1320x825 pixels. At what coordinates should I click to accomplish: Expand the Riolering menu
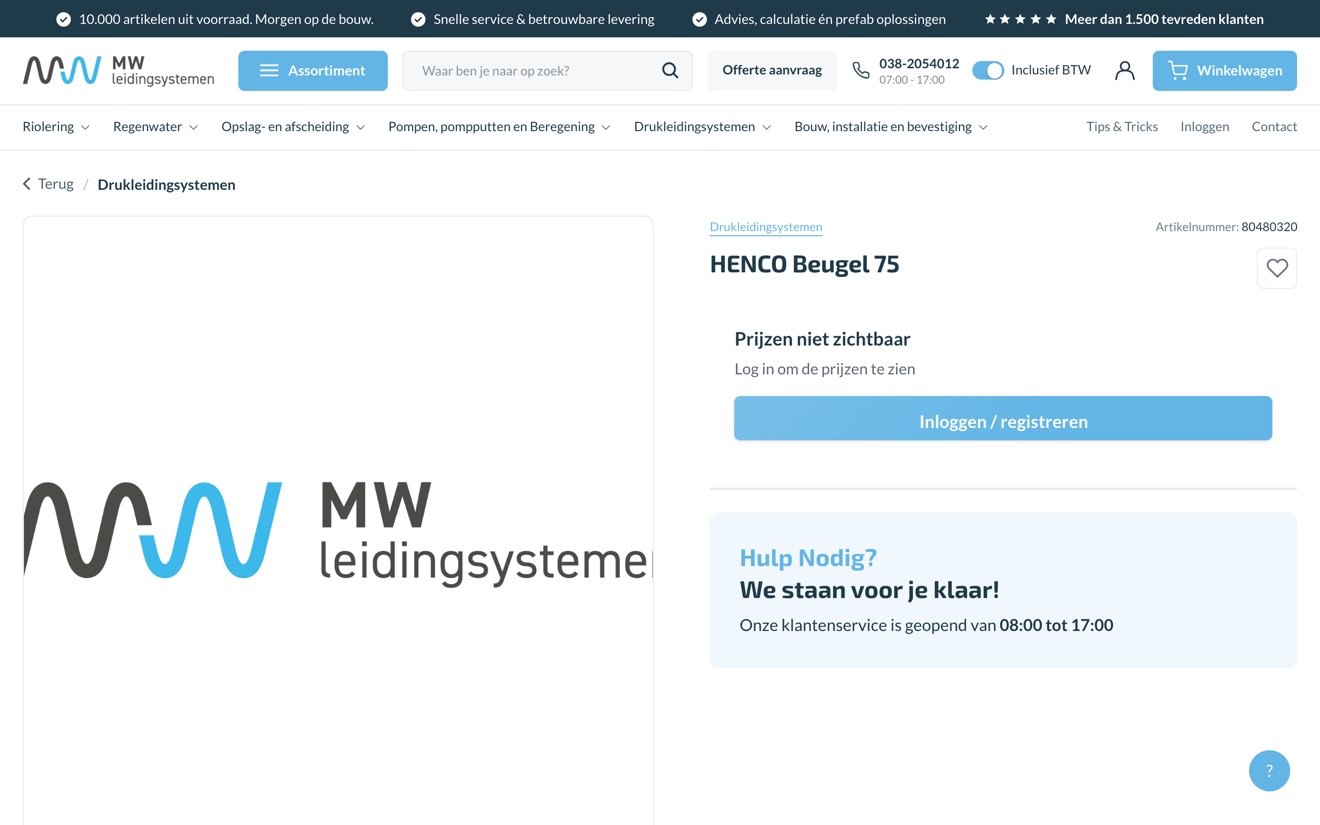(56, 127)
